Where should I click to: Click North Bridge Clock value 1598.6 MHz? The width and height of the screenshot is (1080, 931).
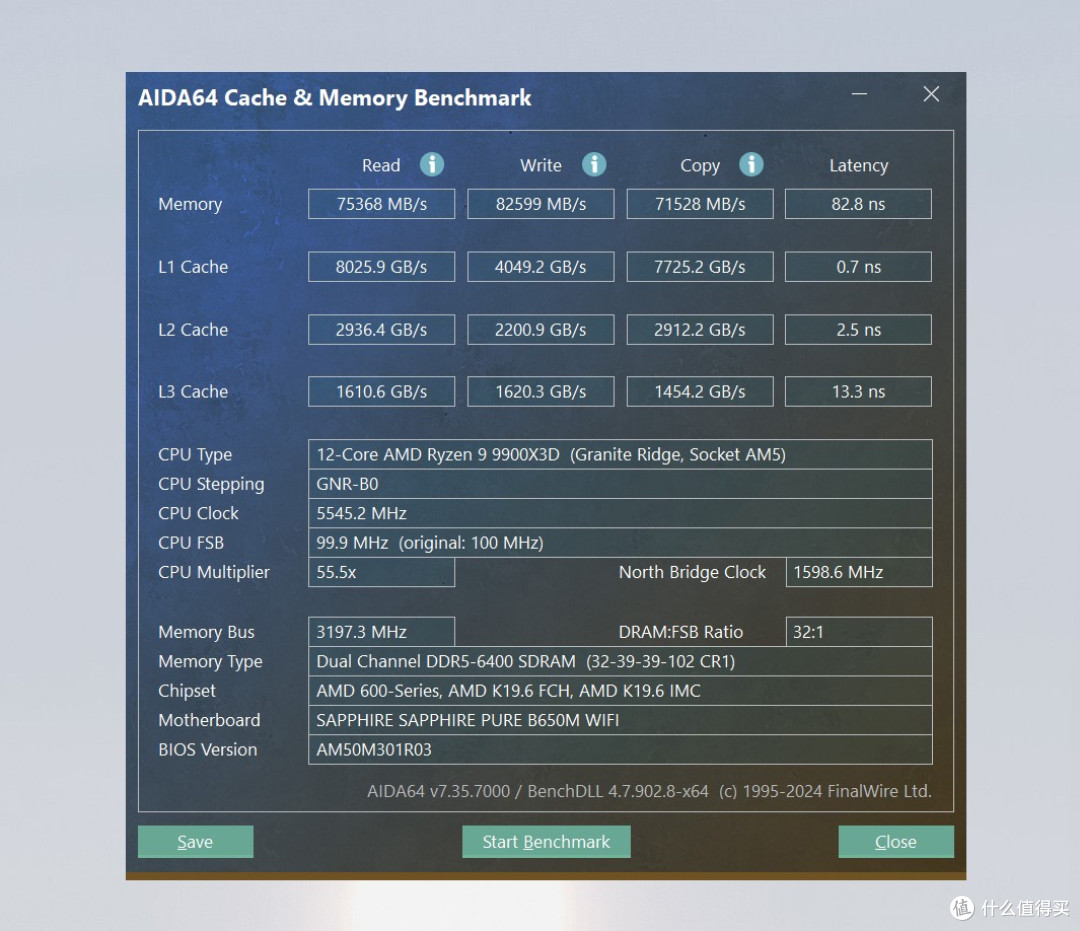click(859, 572)
